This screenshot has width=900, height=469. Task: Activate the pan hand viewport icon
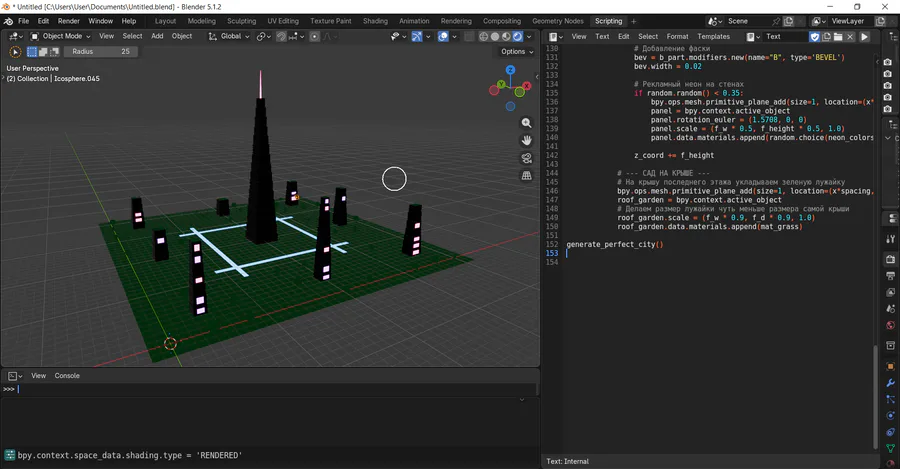(x=526, y=141)
